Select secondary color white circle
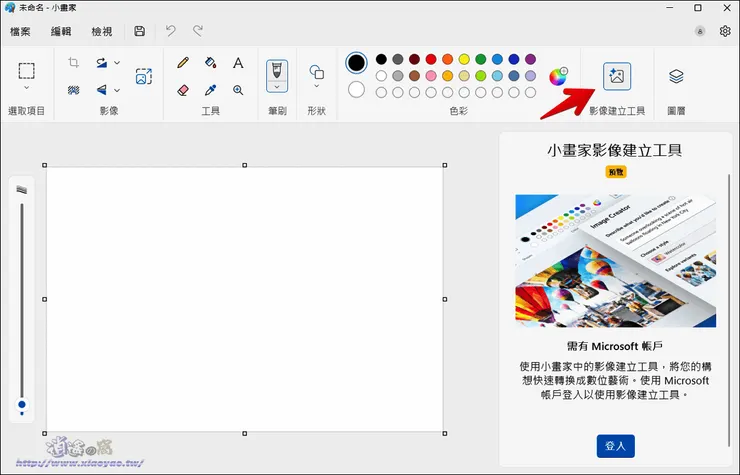 point(356,89)
